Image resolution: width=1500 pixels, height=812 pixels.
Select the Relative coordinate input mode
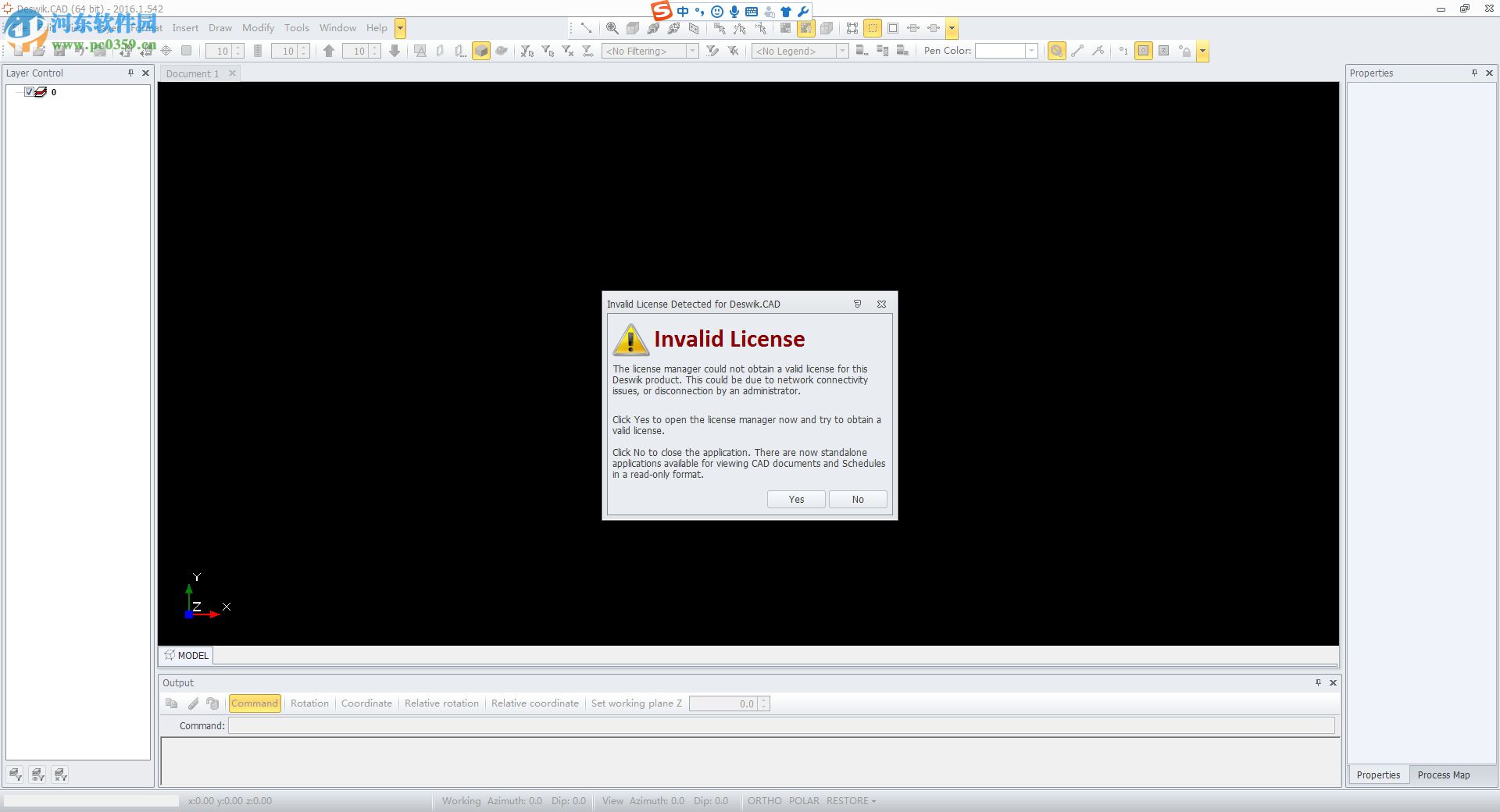(x=535, y=703)
